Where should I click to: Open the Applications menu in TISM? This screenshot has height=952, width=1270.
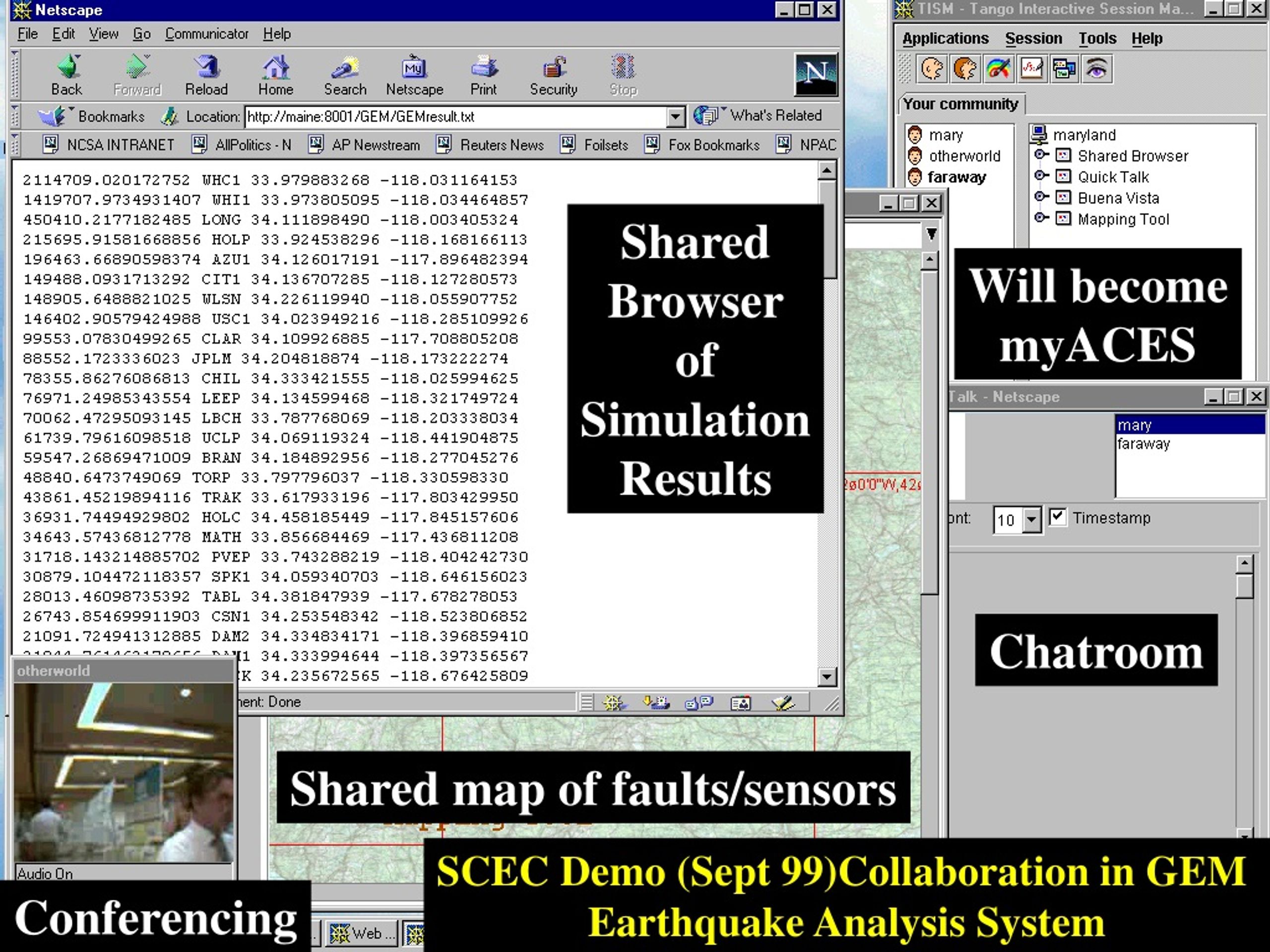[x=946, y=39]
